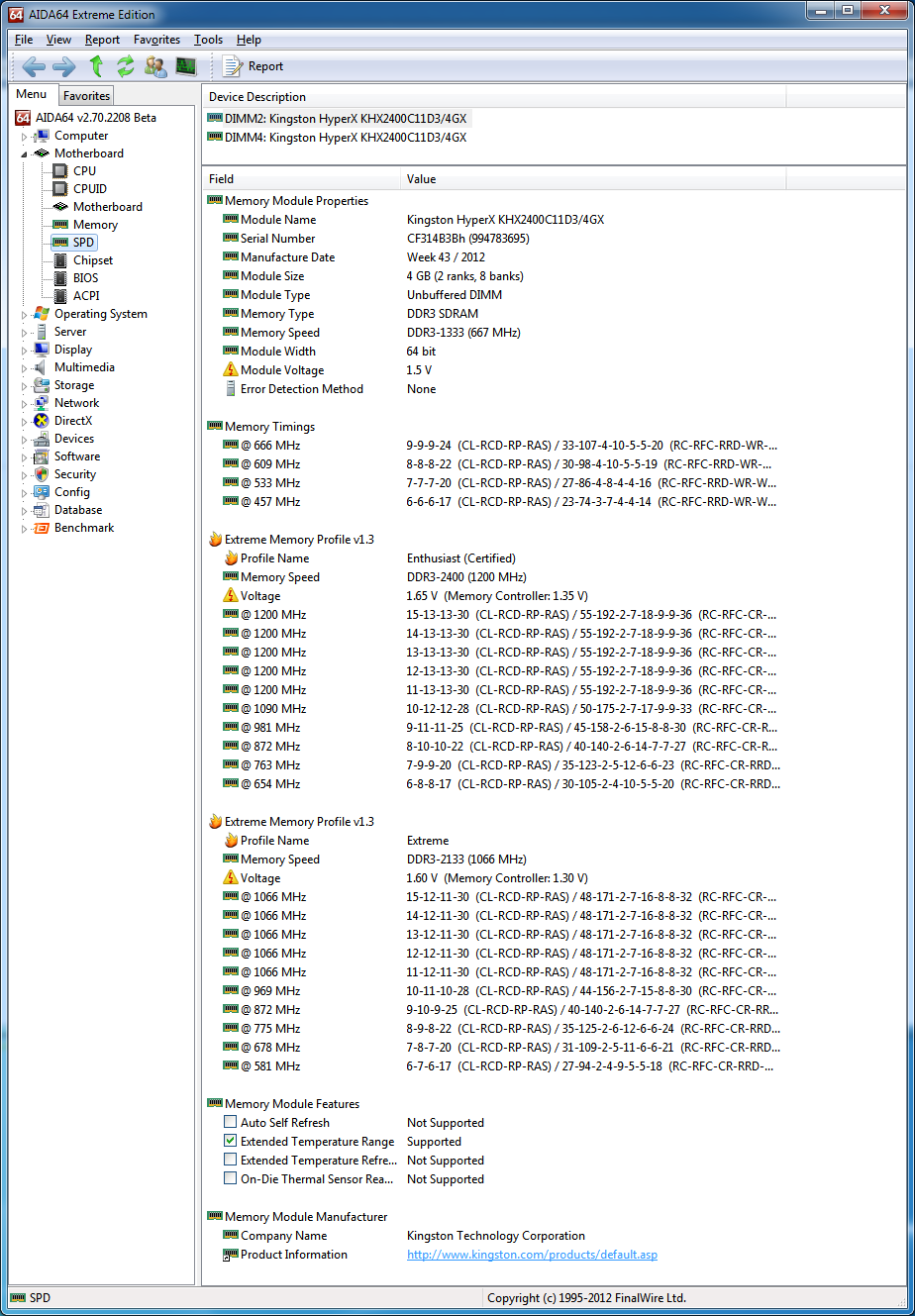This screenshot has height=1316, width=915.
Task: Select the BIOS tree item
Action: 86,278
